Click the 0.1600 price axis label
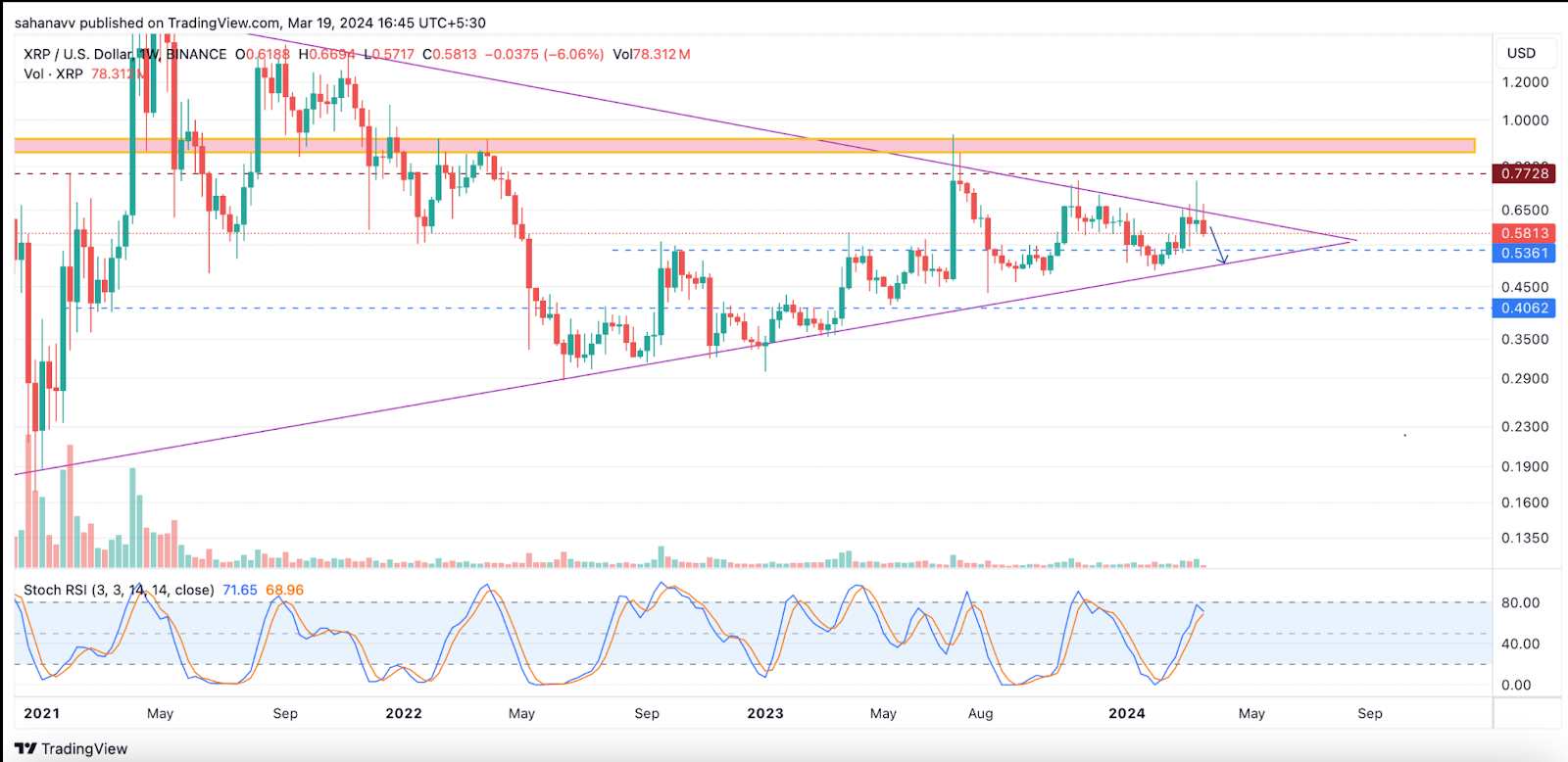 point(1525,502)
